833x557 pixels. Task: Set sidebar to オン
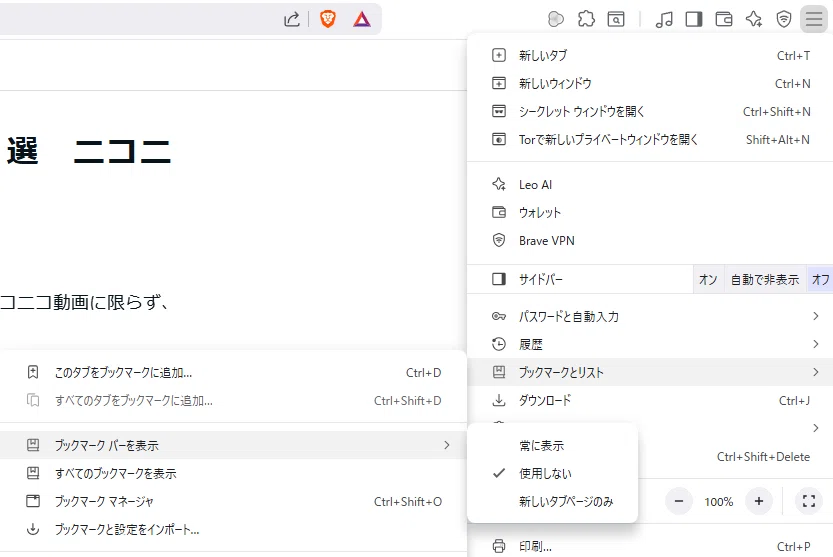(x=708, y=279)
